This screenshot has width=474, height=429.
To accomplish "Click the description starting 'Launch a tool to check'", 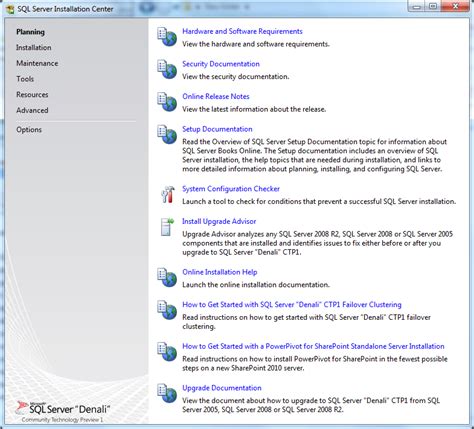I will [319, 201].
